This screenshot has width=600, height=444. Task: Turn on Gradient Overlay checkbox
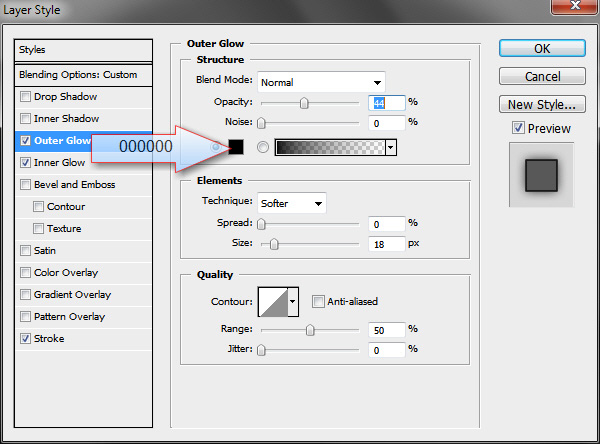[25, 294]
